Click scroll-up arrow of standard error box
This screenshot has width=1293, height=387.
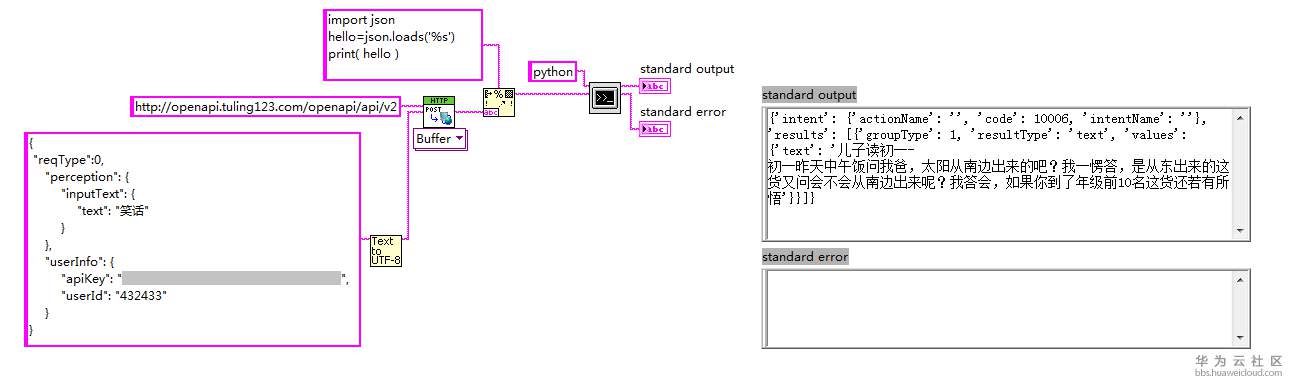pyautogui.click(x=1241, y=279)
